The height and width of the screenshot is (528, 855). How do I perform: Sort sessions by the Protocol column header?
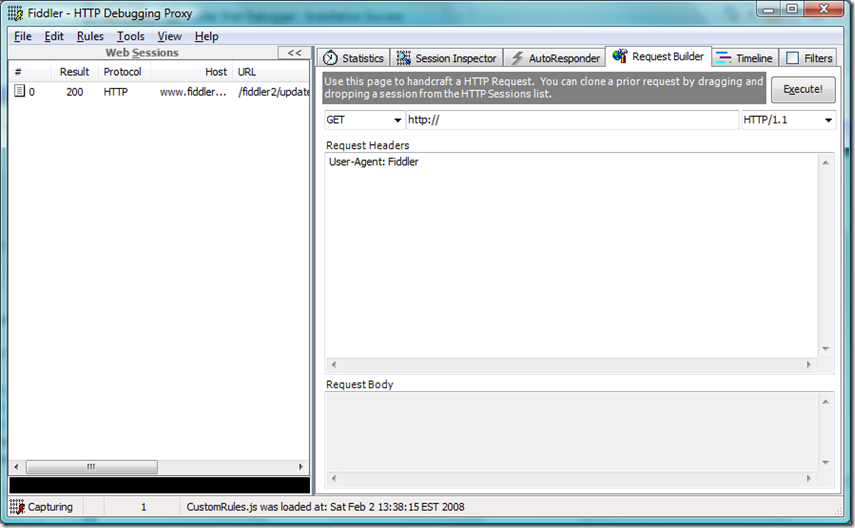[124, 71]
